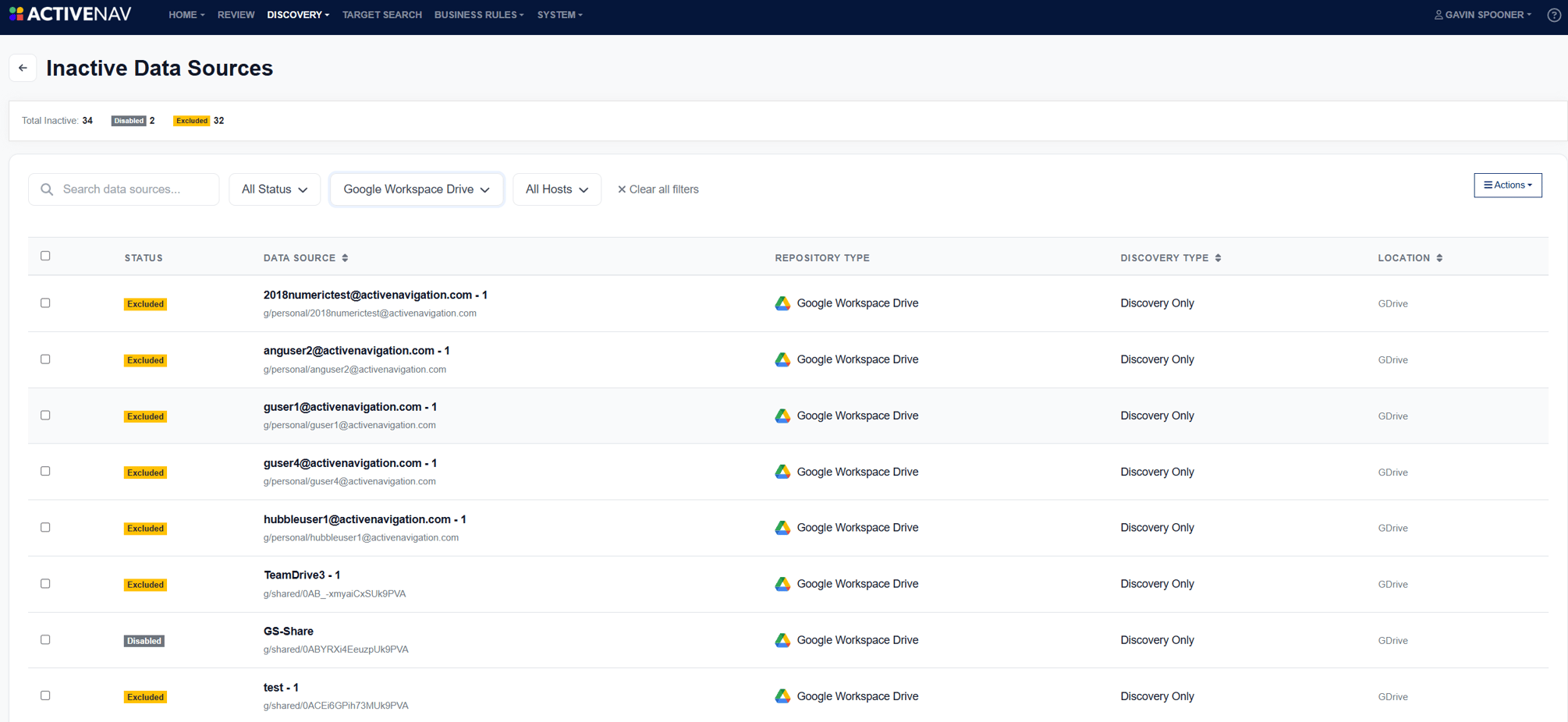
Task: Expand the Business Rules menu
Action: pyautogui.click(x=479, y=15)
